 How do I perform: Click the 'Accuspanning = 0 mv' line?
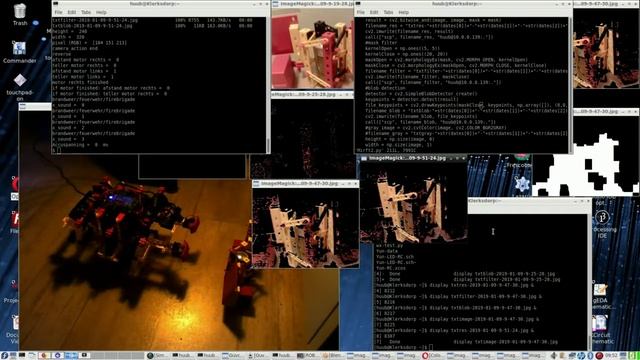point(80,144)
